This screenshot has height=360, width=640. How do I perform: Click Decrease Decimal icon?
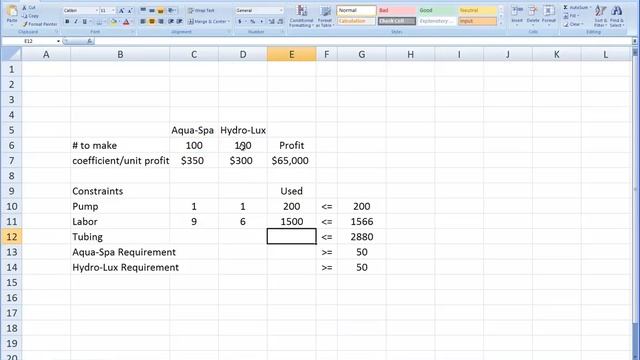[x=280, y=21]
